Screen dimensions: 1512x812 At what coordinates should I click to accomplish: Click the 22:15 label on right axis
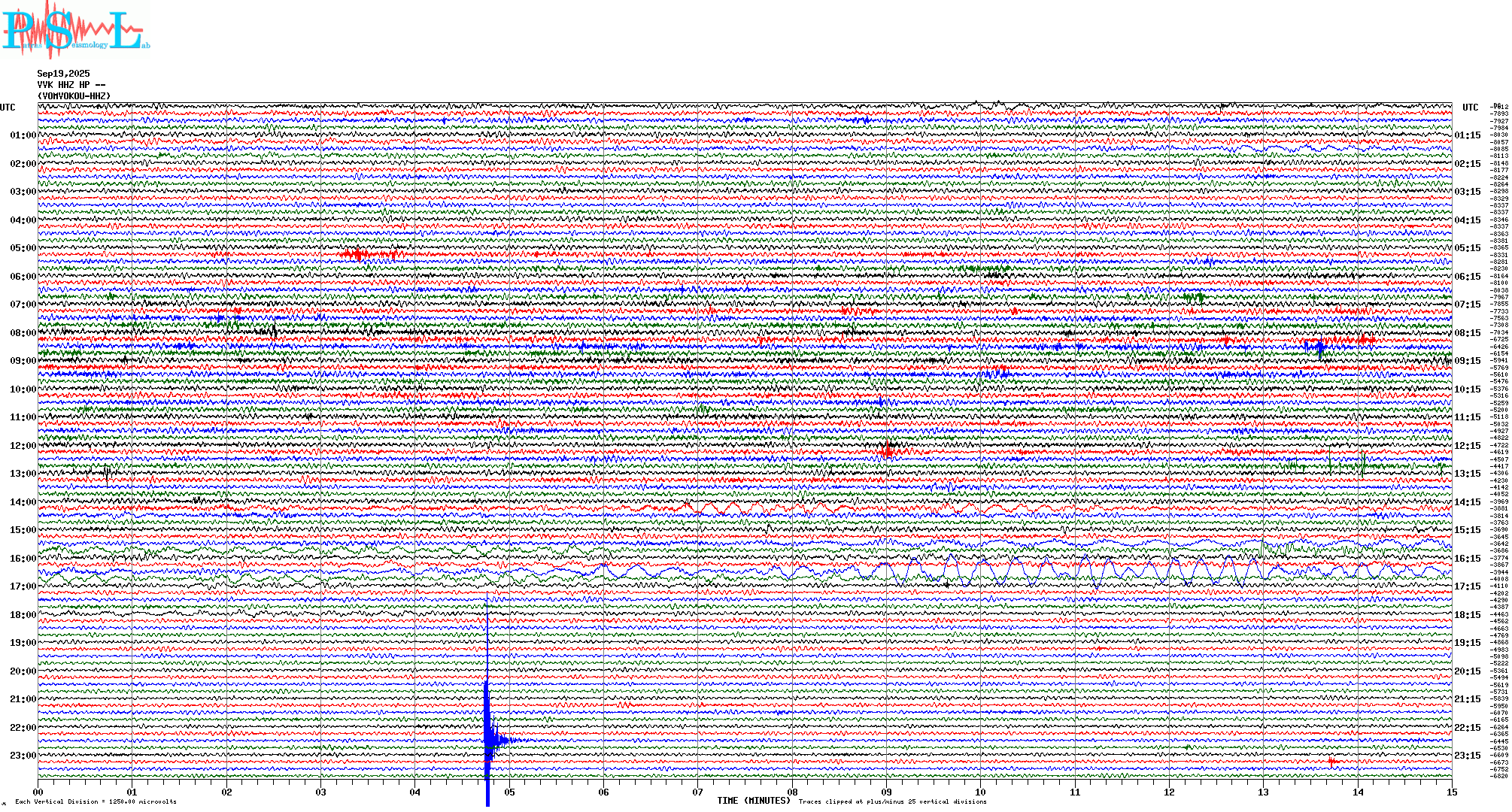[x=1468, y=729]
